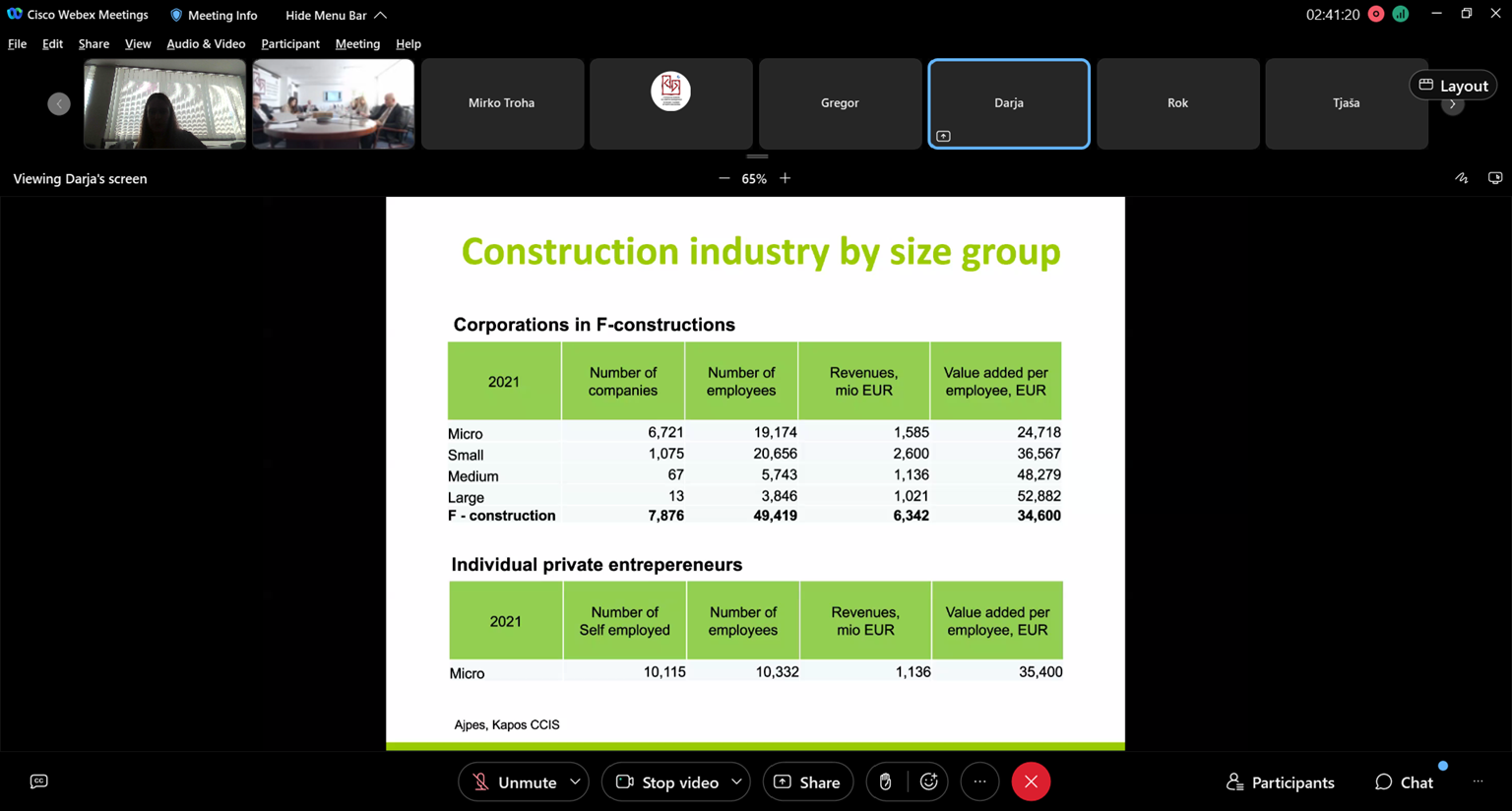Select the participant tile with logo avatar
The image size is (1512, 811).
671,103
